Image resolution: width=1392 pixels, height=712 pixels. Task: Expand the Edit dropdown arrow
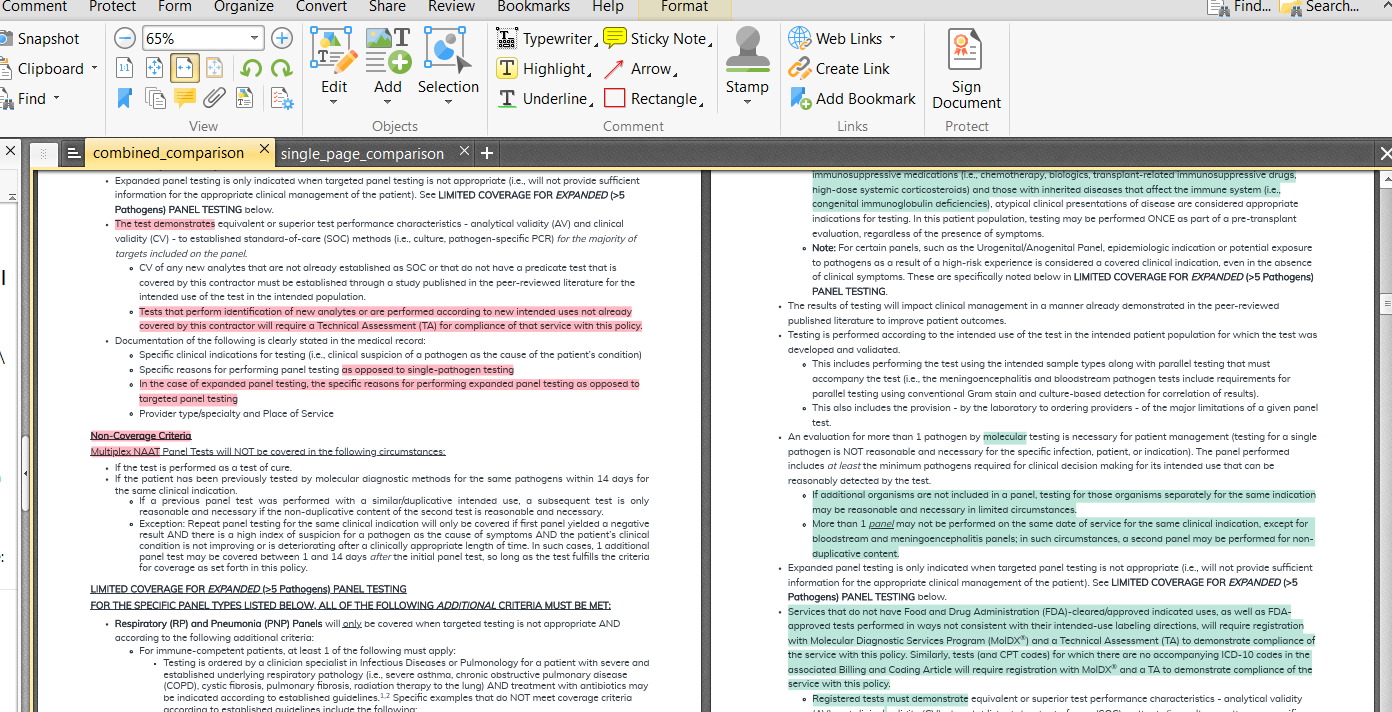333,103
